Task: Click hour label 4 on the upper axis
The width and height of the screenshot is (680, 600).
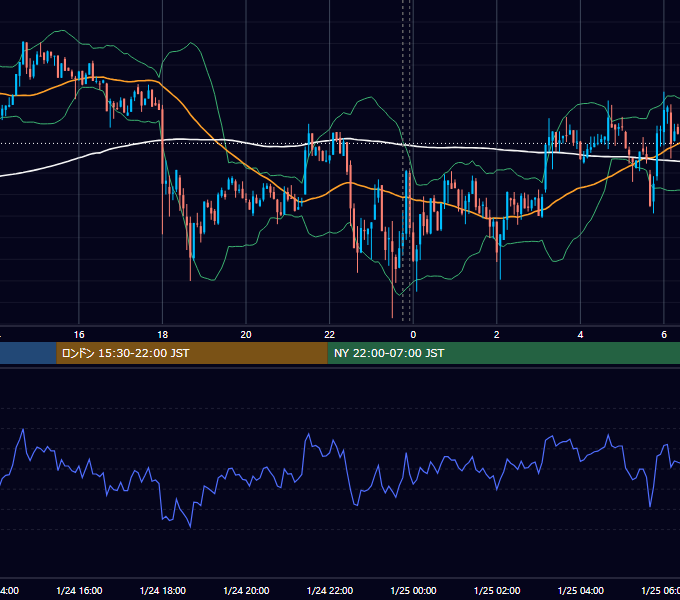Action: coord(580,335)
